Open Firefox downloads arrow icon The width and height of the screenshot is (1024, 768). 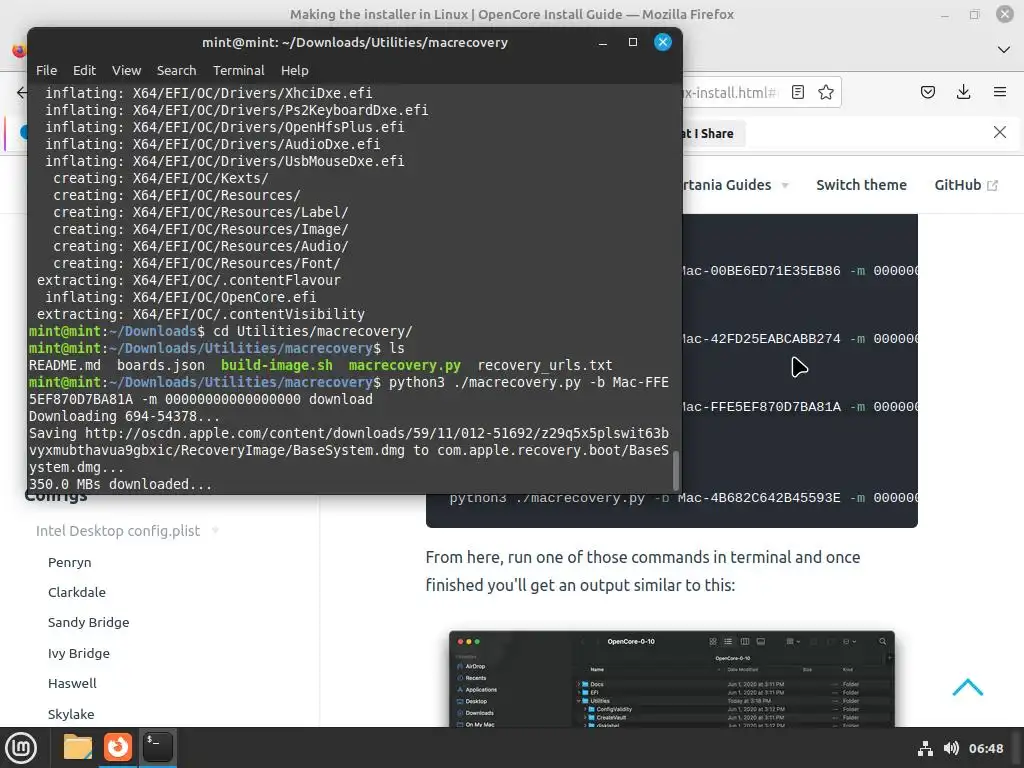pyautogui.click(x=963, y=92)
